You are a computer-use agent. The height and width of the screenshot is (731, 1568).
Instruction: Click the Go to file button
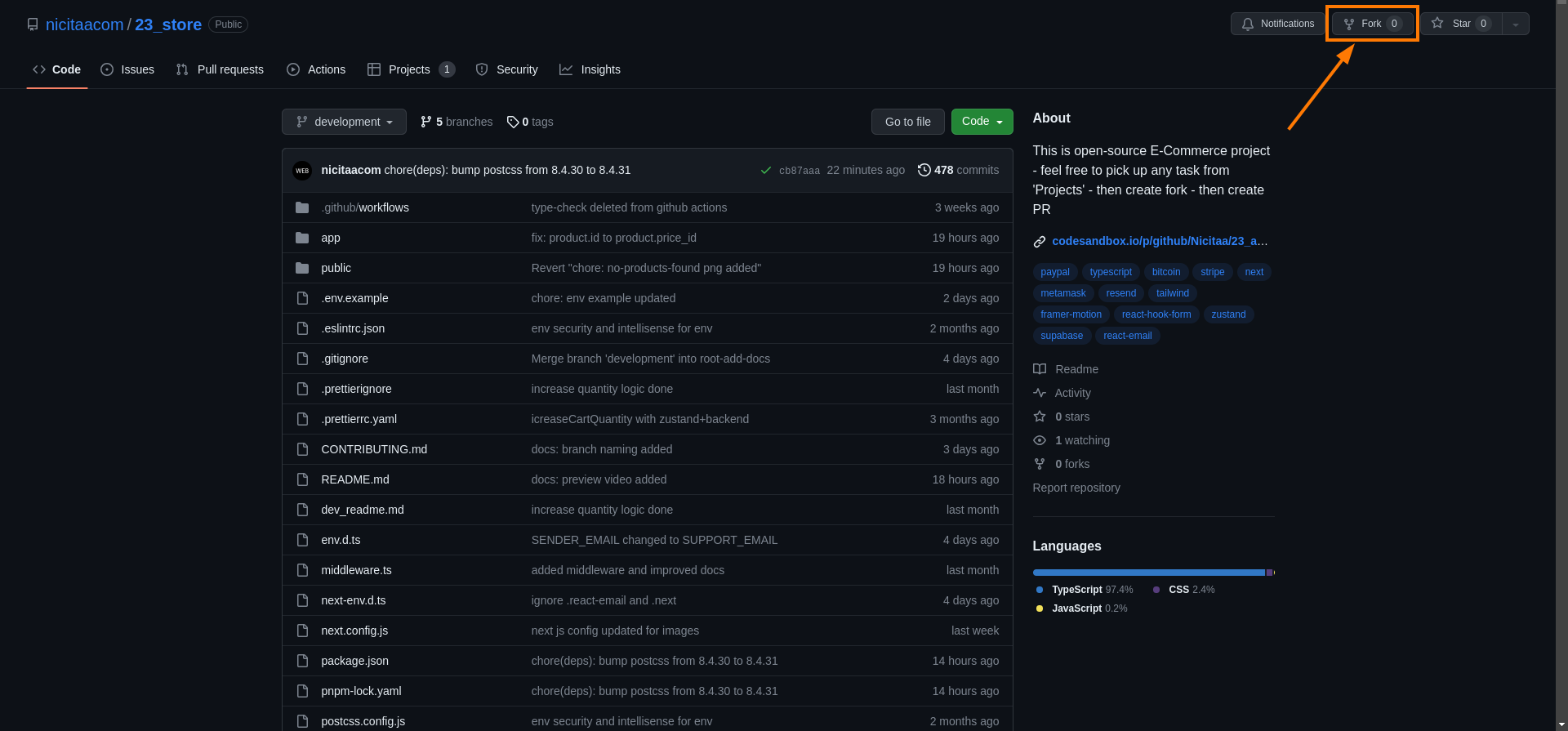pyautogui.click(x=908, y=122)
